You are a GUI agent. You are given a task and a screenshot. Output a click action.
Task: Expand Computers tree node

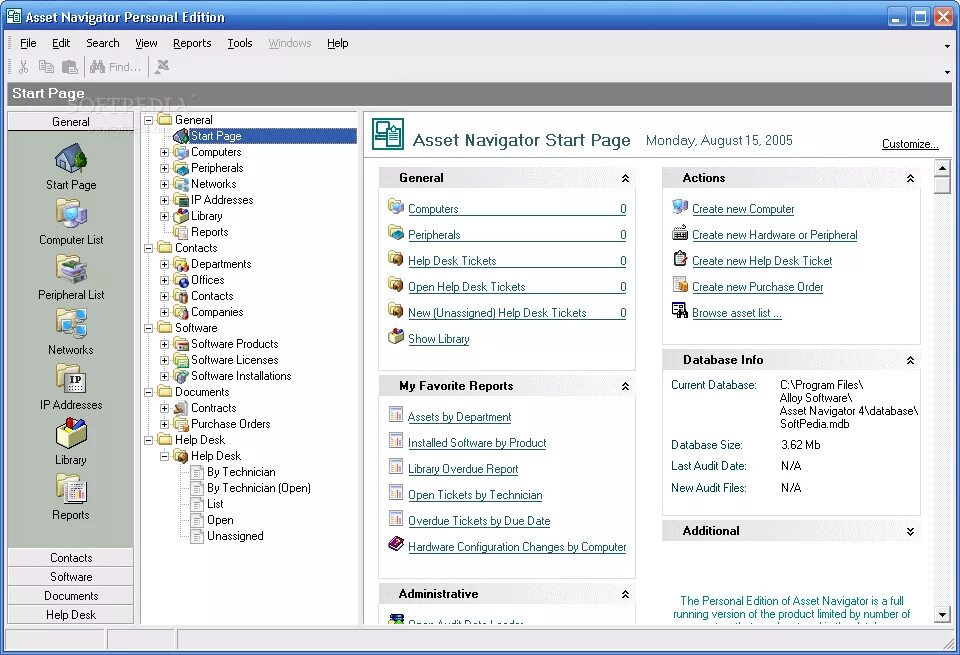pos(164,152)
